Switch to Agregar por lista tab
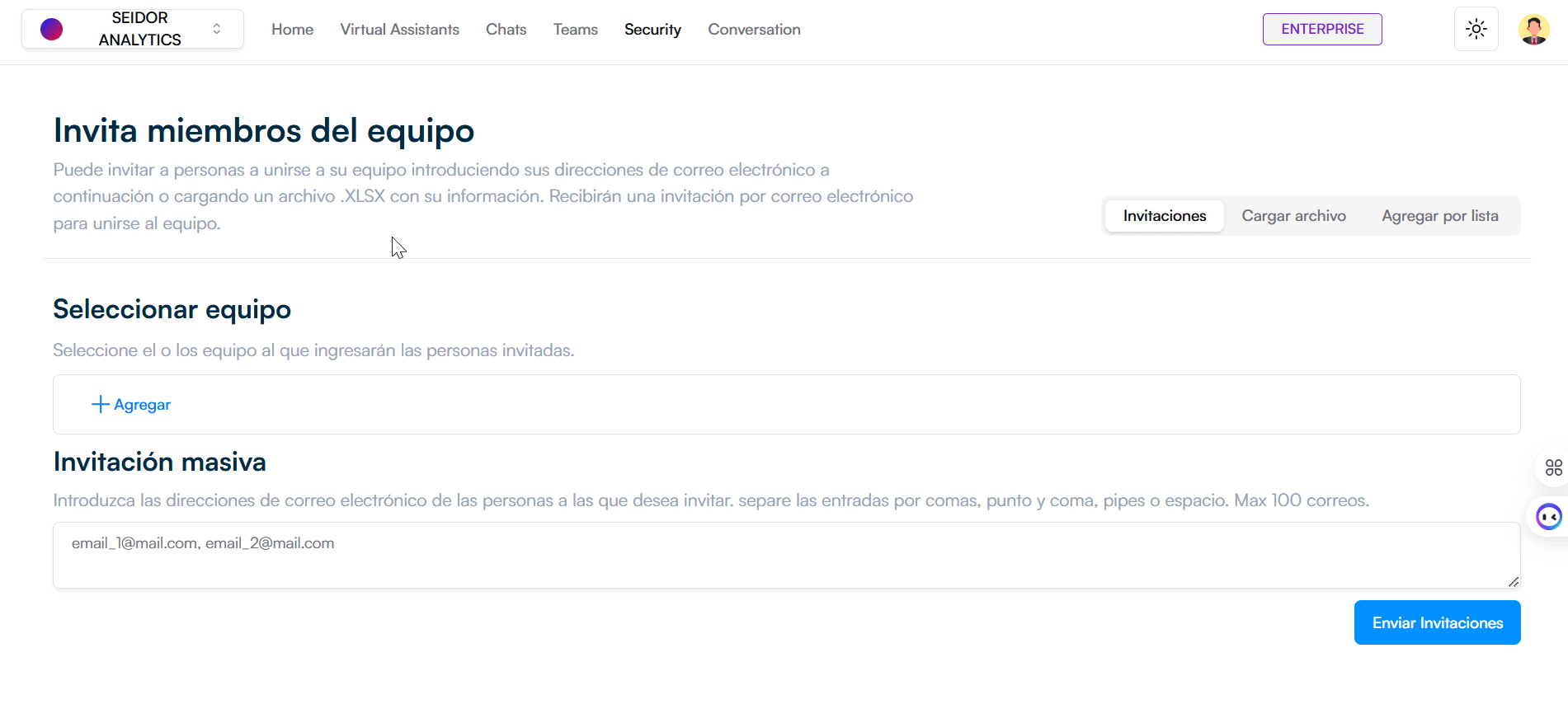Image resolution: width=1568 pixels, height=709 pixels. click(1439, 216)
